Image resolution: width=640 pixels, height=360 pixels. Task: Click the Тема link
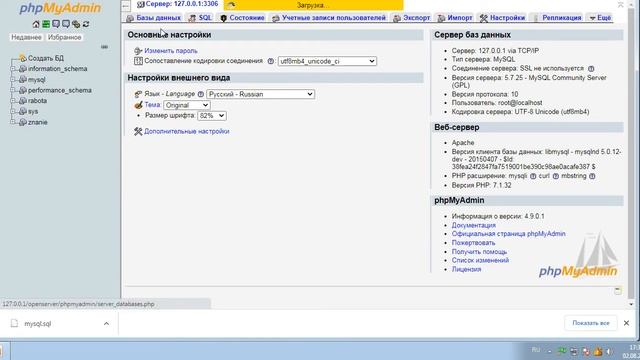pyautogui.click(x=153, y=105)
